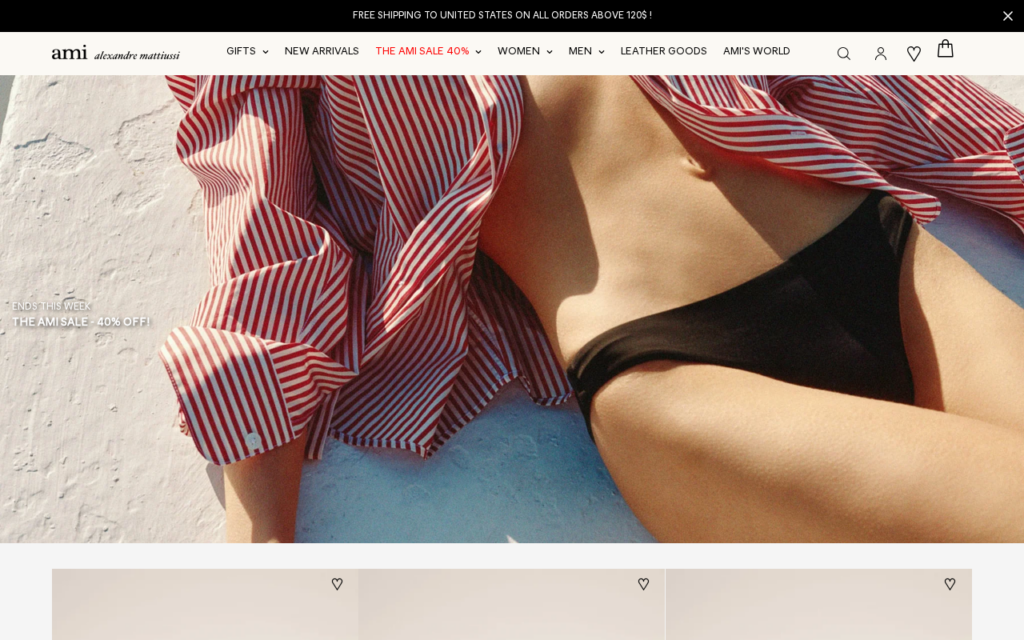Select the Gifts navigation label
The image size is (1024, 640).
click(241, 51)
